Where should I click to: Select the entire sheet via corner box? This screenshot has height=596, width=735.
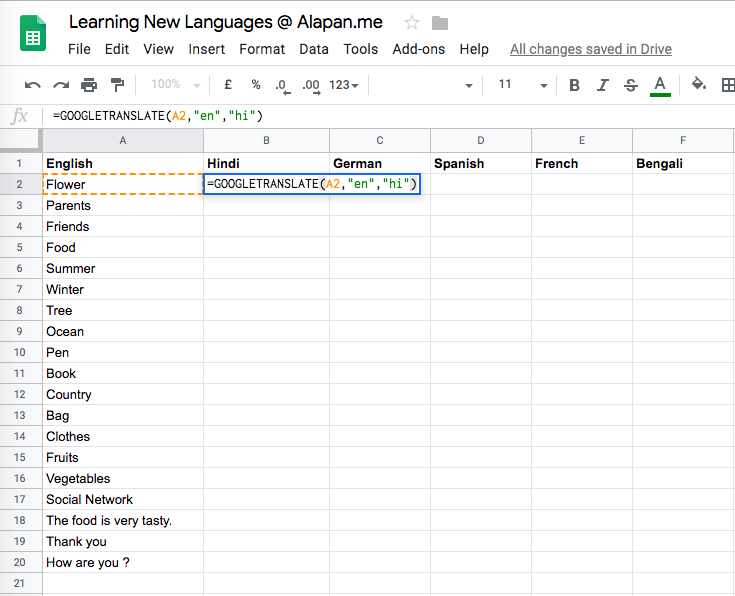19,140
